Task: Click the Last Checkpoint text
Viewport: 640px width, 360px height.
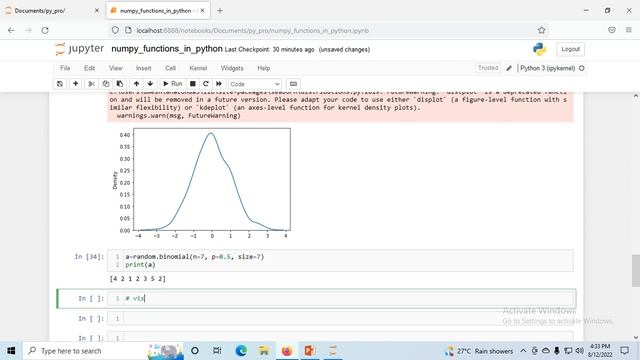Action: (269, 49)
